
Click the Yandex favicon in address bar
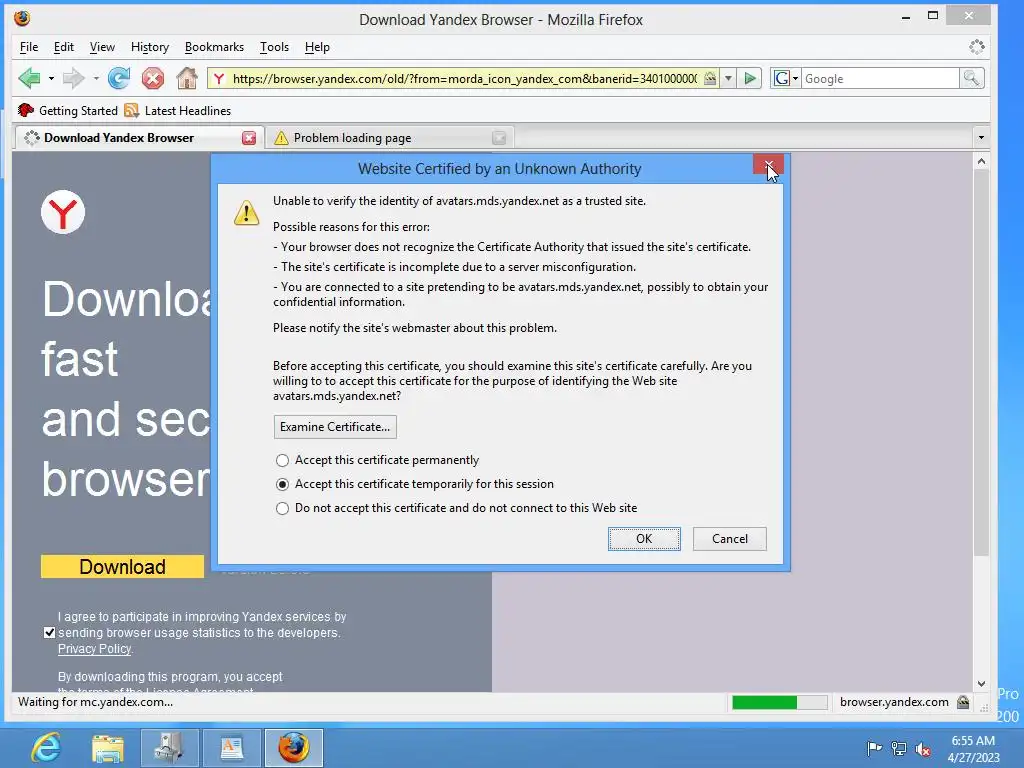coord(219,79)
